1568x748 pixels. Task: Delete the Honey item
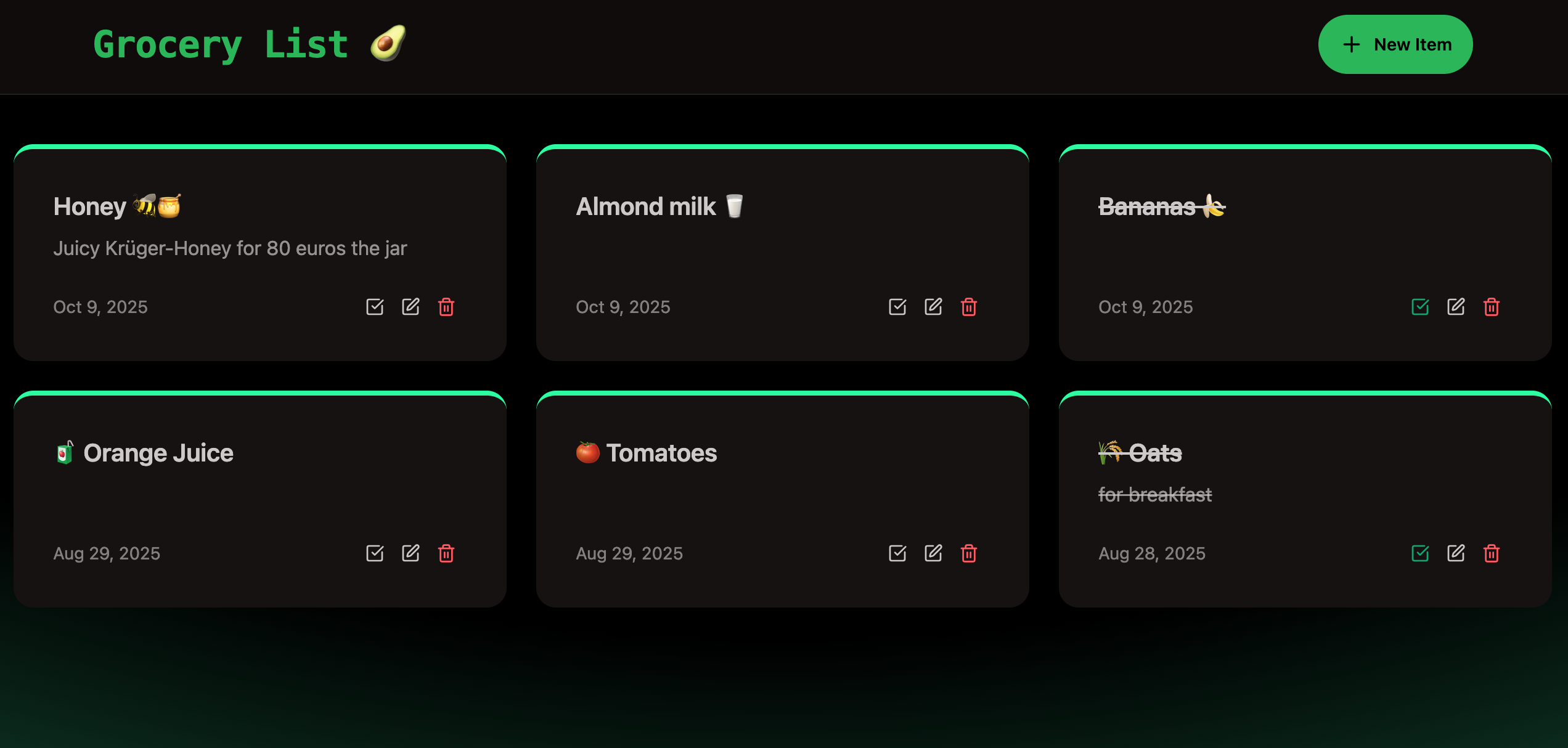click(446, 307)
